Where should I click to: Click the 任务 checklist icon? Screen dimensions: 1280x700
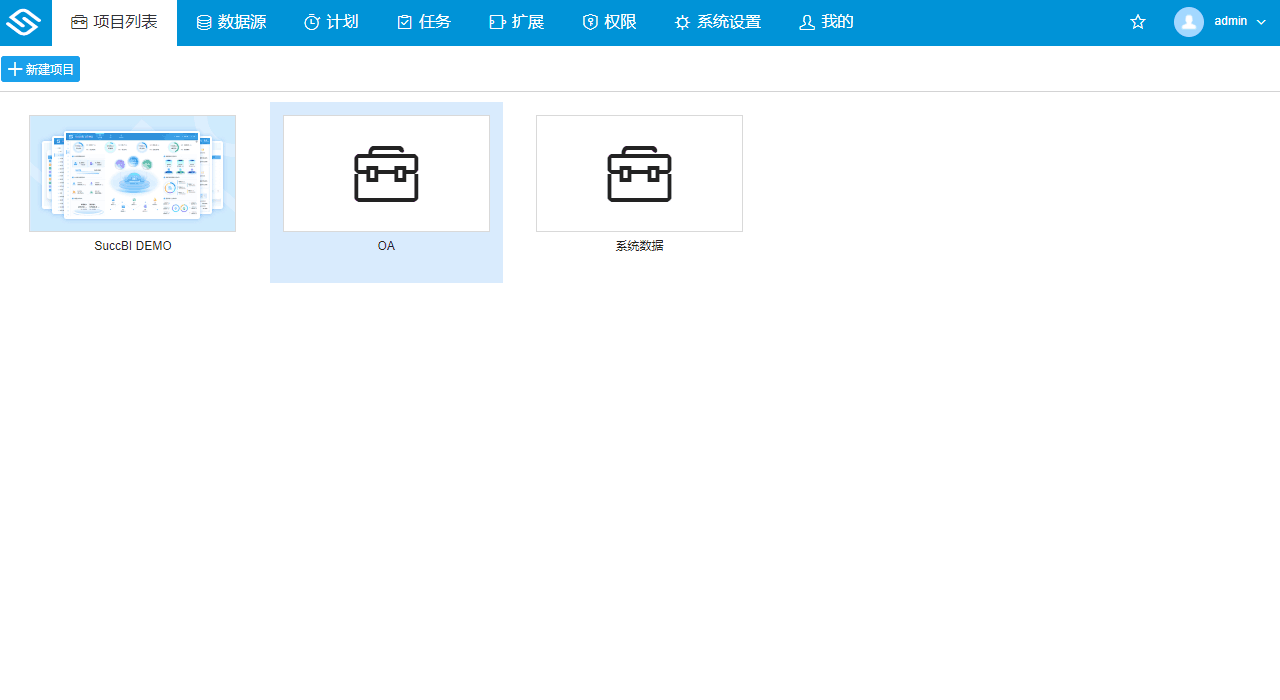pyautogui.click(x=403, y=21)
